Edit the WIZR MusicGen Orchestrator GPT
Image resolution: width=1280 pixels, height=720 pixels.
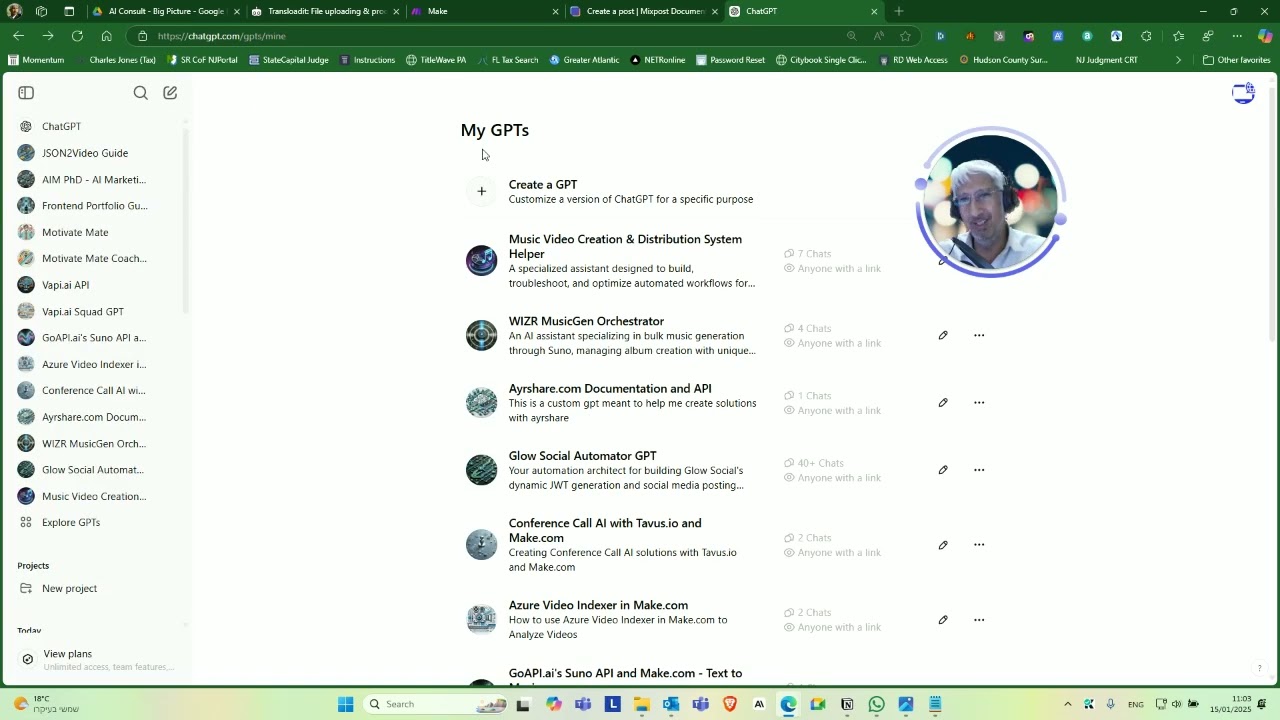coord(943,335)
